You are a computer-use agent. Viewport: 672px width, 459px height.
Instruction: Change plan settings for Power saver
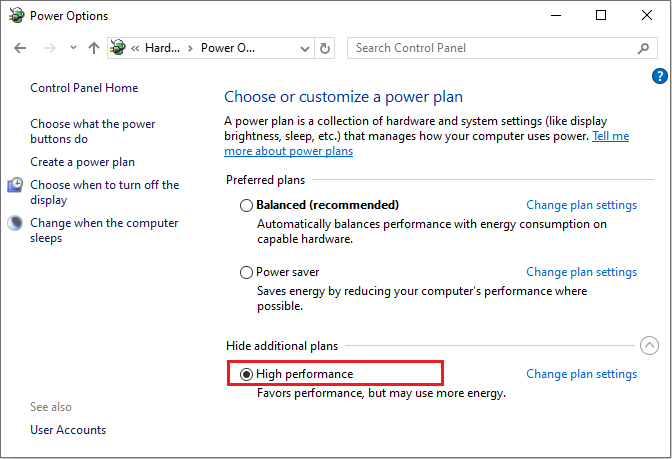coord(582,272)
